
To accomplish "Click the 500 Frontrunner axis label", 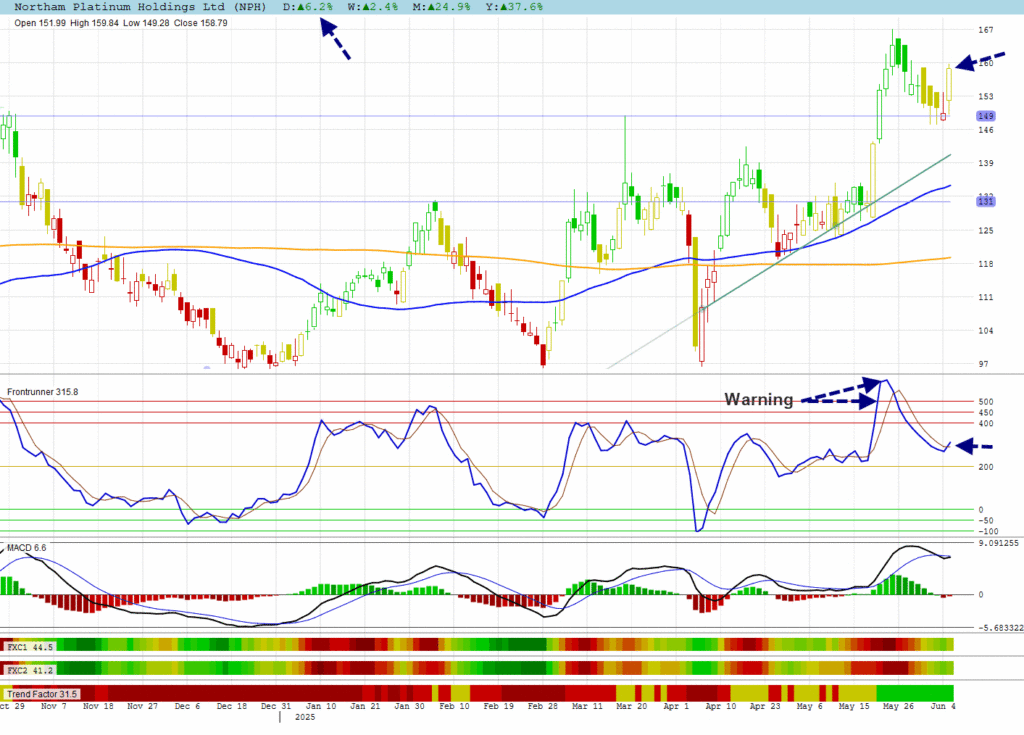I will 985,402.
